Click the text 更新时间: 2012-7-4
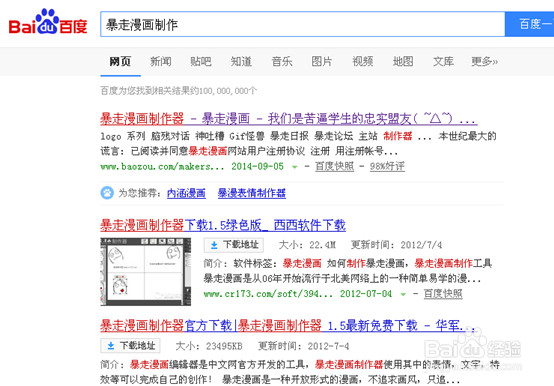The image size is (554, 386). pyautogui.click(x=304, y=346)
